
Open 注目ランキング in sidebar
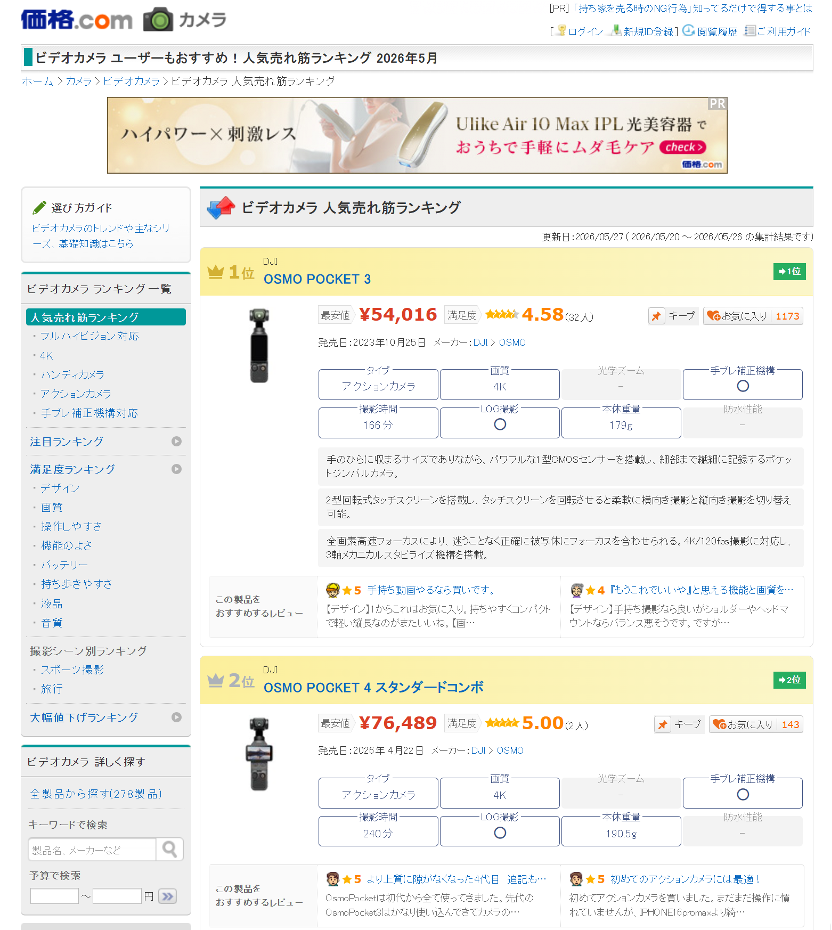click(66, 441)
